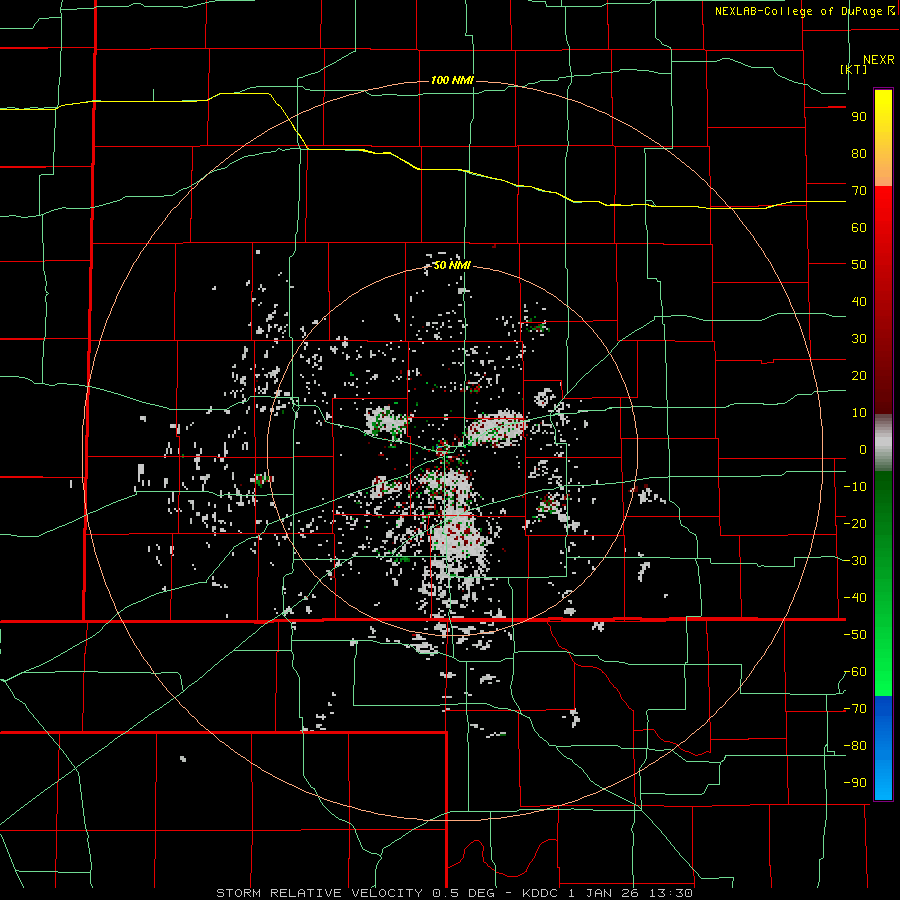This screenshot has width=900, height=900.
Task: Click the positive '50' velocity scale value
Action: click(859, 265)
